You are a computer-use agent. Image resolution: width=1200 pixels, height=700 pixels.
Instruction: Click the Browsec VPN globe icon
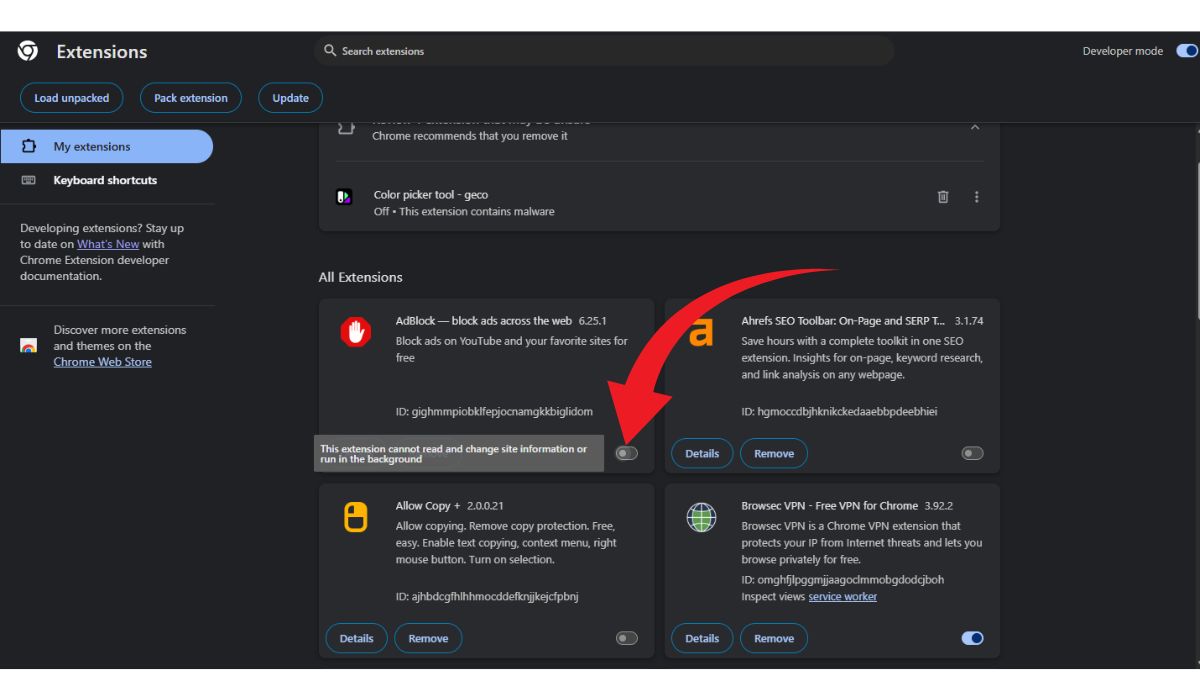click(701, 517)
